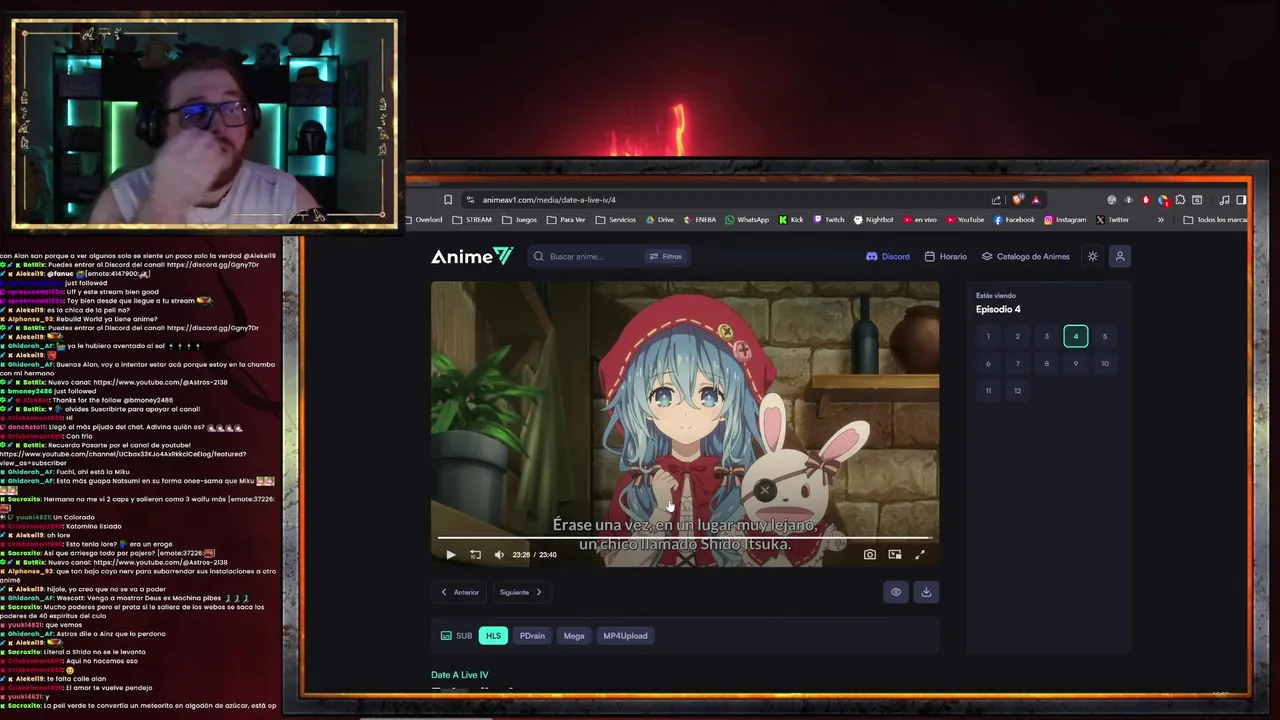
Task: Toggle the light and dark theme sun icon
Action: tap(1092, 257)
